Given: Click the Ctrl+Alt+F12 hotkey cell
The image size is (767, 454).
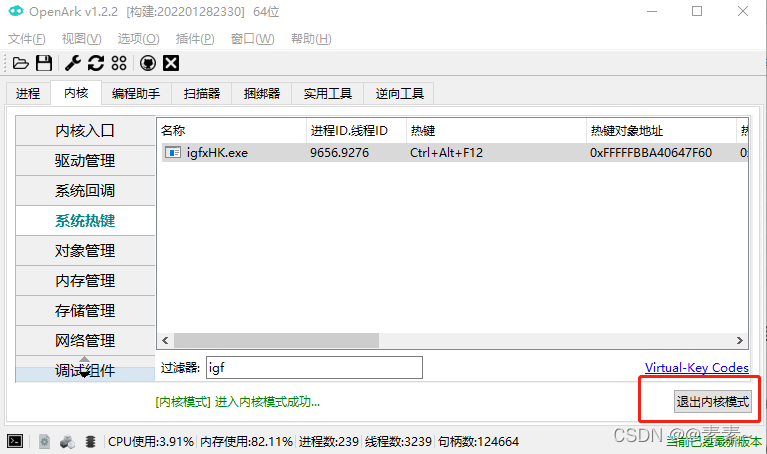Looking at the screenshot, I should (446, 153).
